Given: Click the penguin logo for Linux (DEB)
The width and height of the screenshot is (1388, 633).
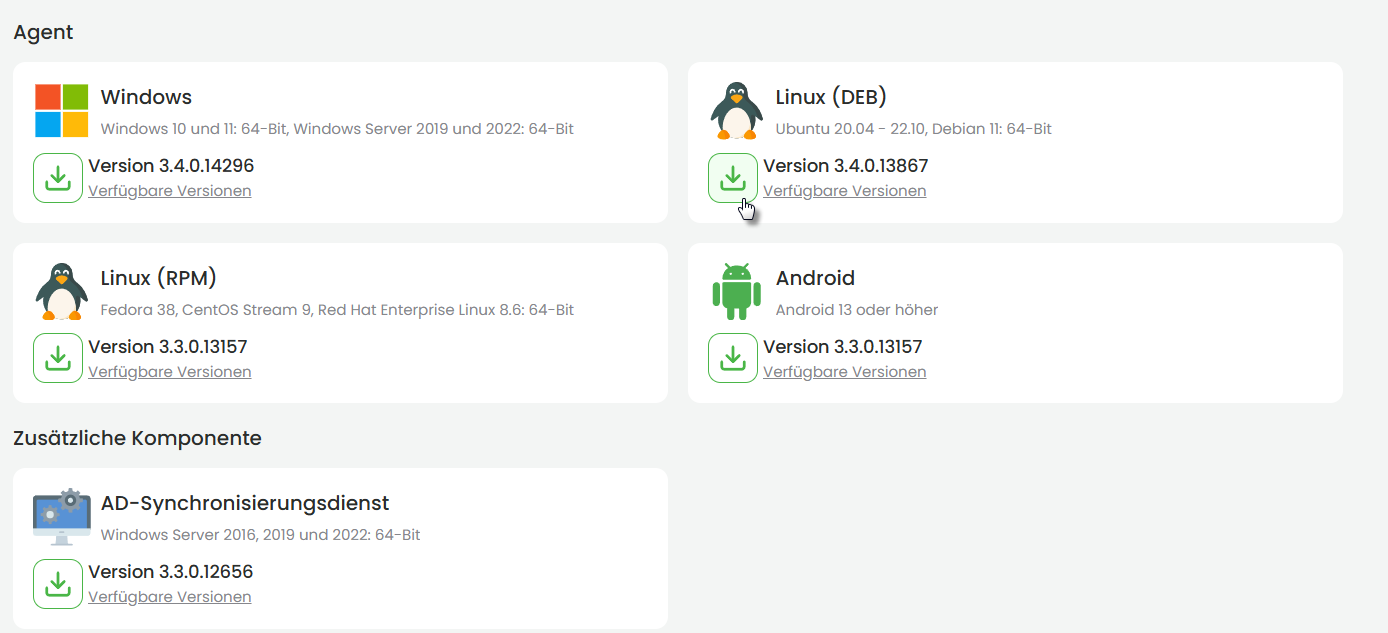Looking at the screenshot, I should click(737, 110).
